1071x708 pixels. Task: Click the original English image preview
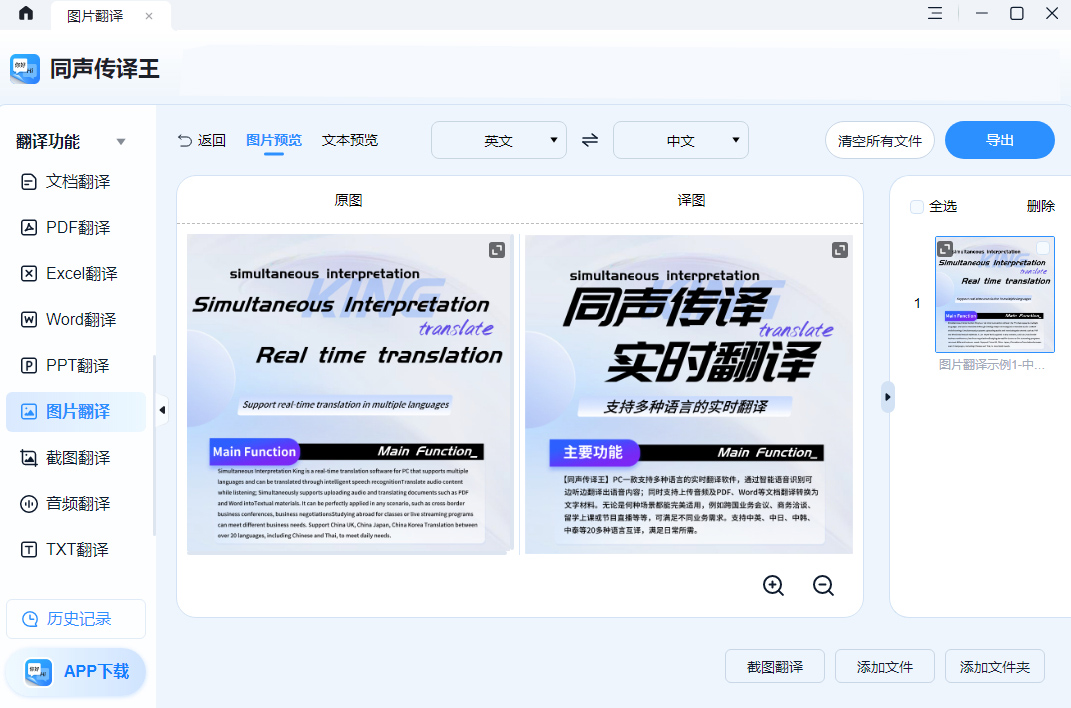(350, 394)
